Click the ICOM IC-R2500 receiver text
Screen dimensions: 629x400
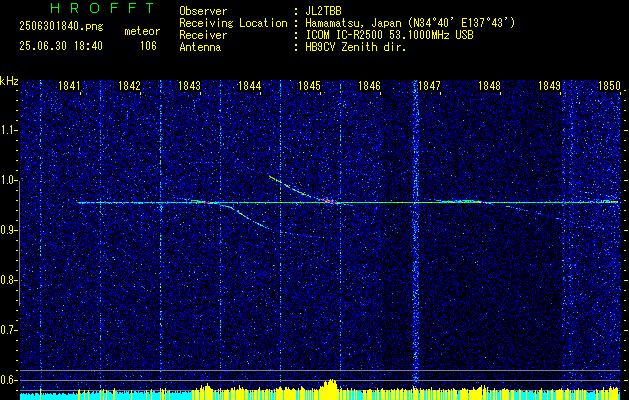389,35
